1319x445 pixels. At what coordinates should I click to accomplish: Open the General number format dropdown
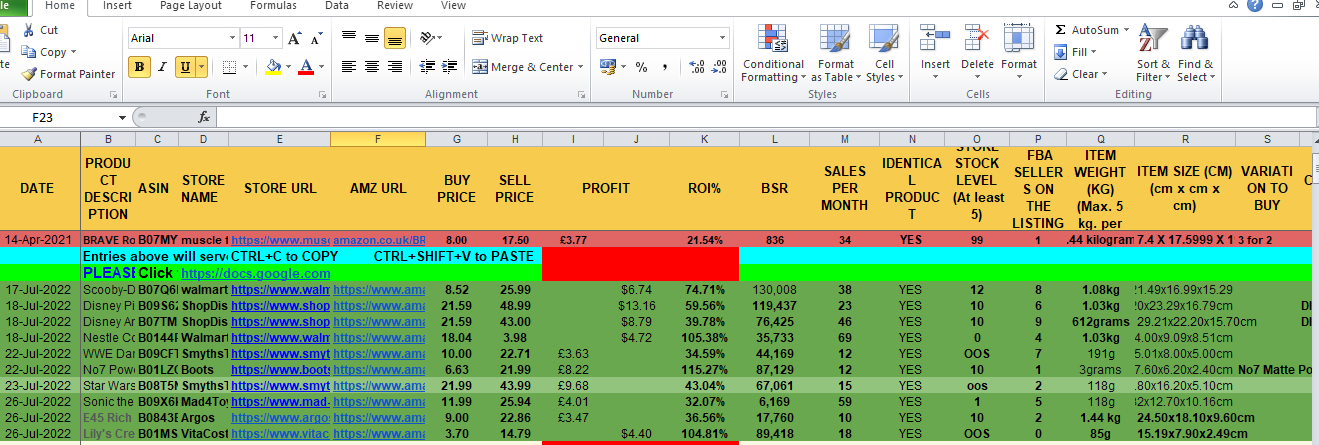point(722,38)
